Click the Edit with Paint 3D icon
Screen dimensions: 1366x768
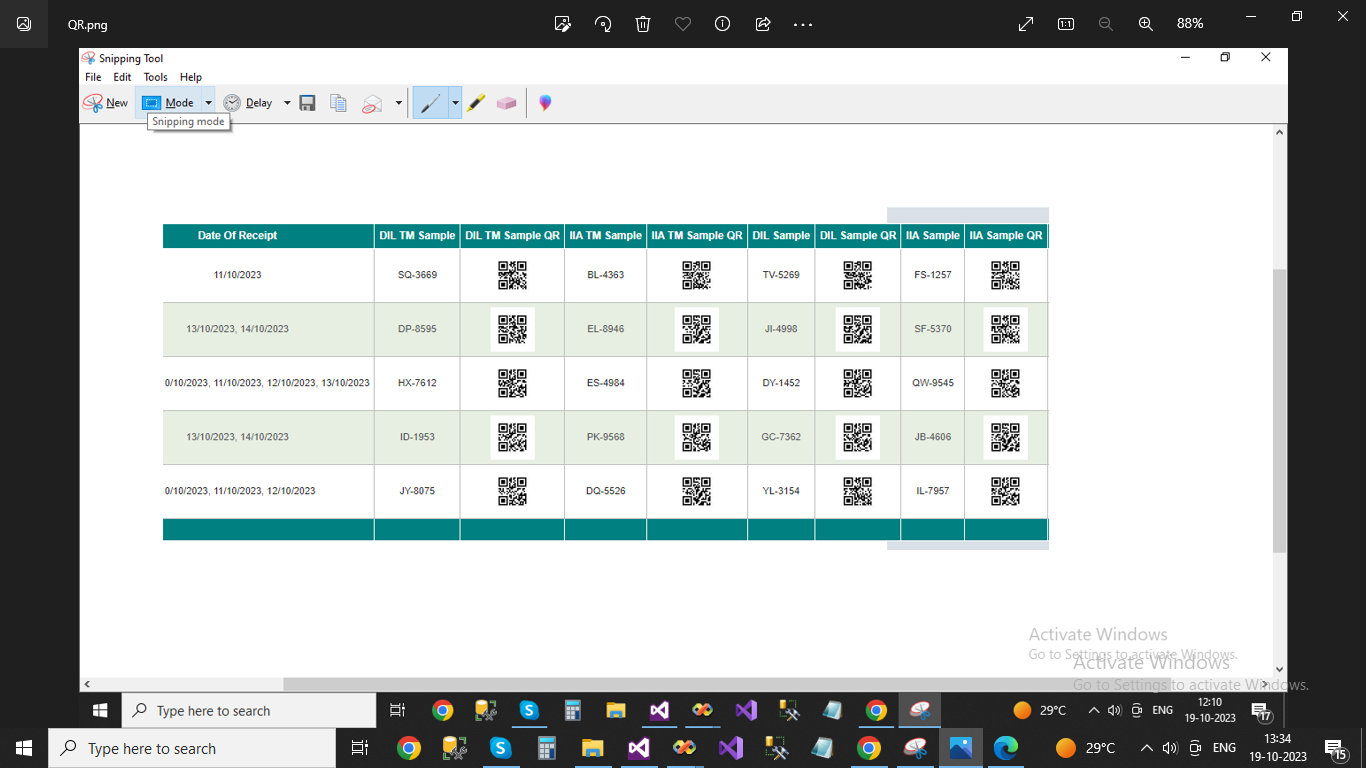click(545, 103)
